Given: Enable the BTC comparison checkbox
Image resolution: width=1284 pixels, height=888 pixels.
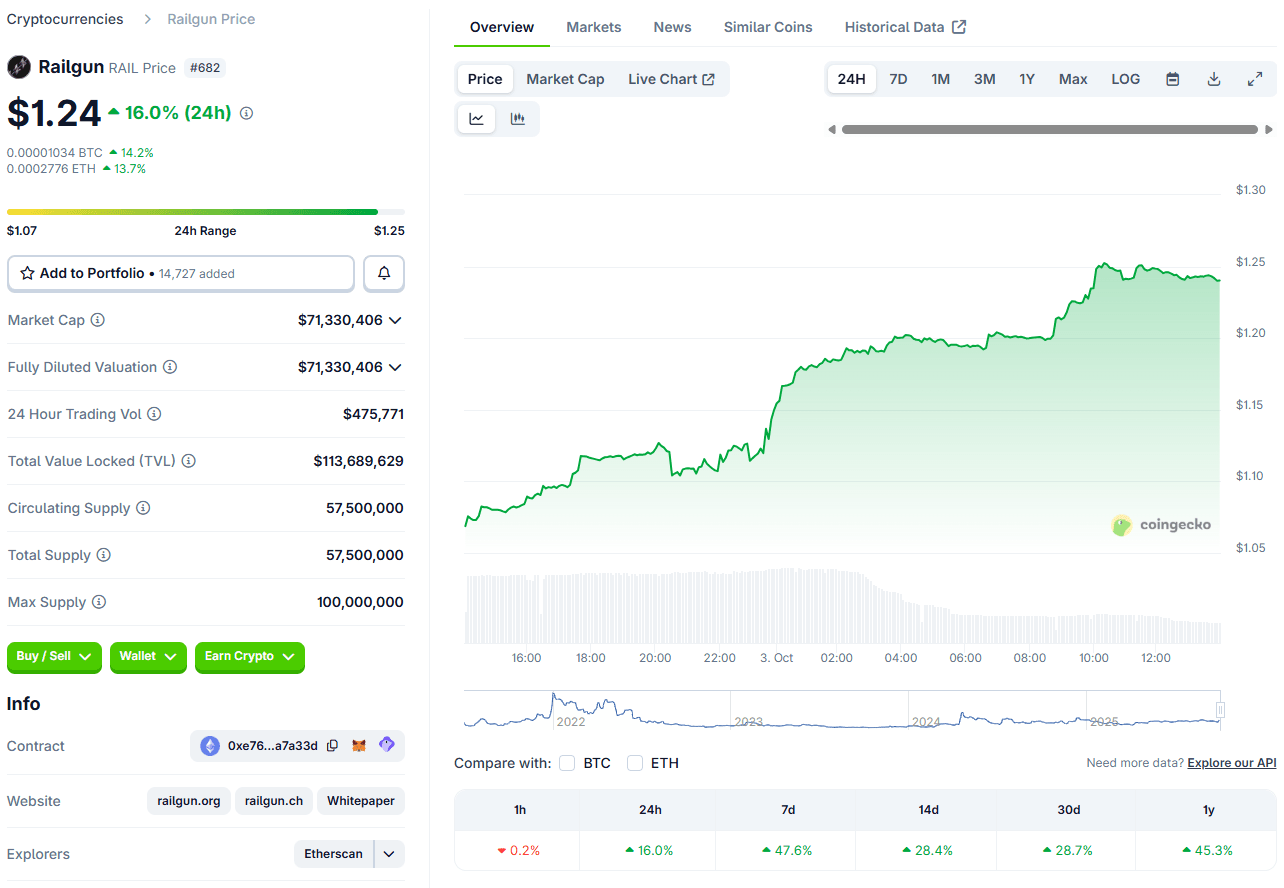Looking at the screenshot, I should point(567,763).
